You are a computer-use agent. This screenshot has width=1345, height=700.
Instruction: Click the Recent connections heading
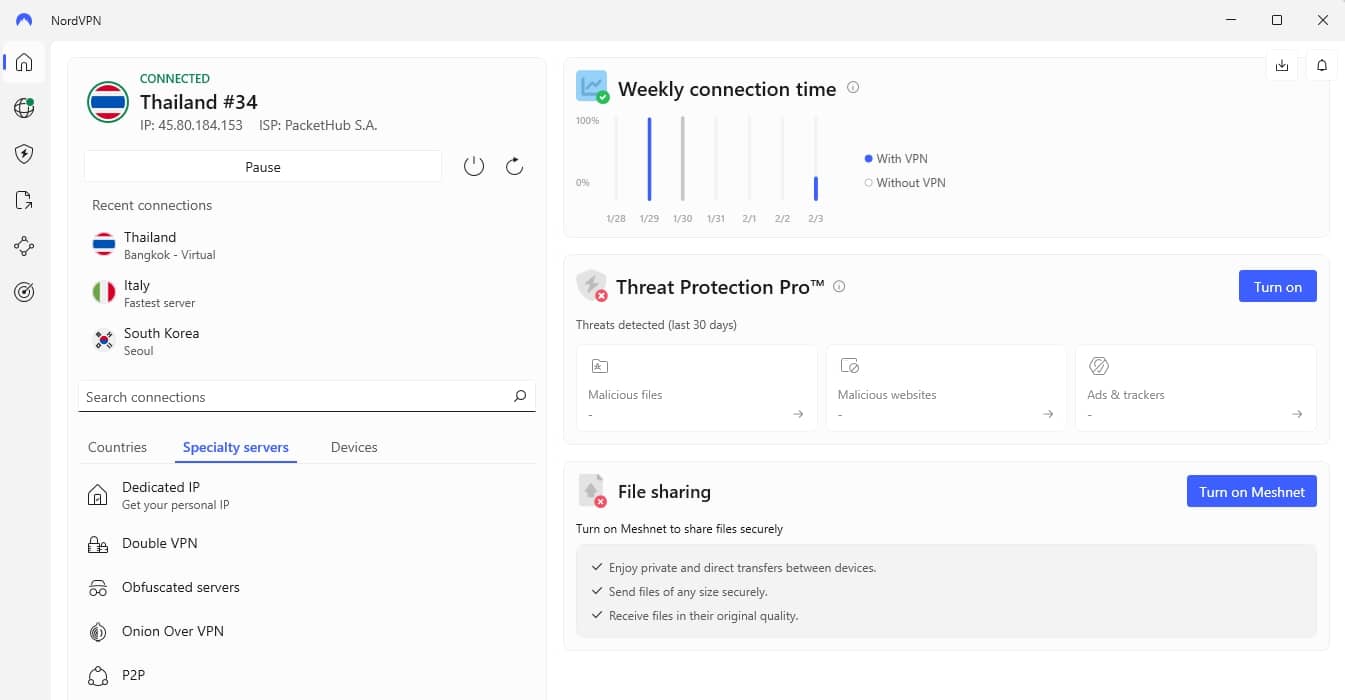click(x=152, y=205)
